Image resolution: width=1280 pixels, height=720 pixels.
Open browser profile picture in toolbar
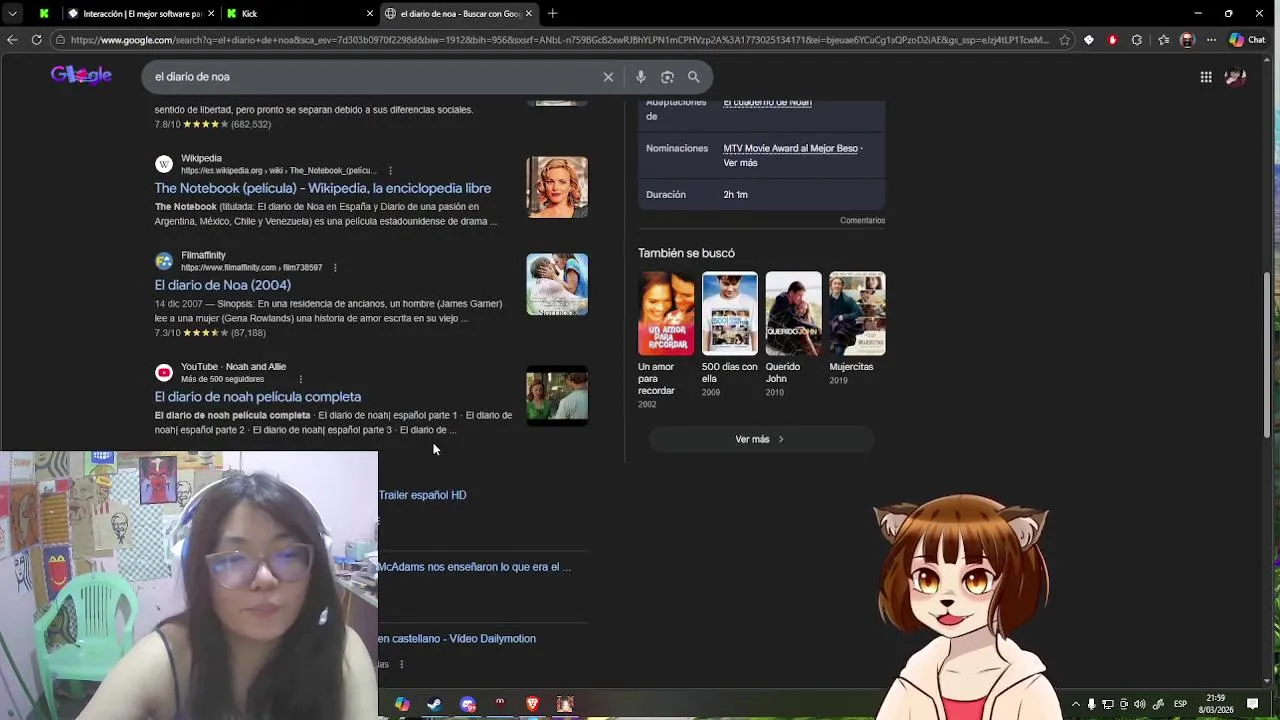(1187, 40)
